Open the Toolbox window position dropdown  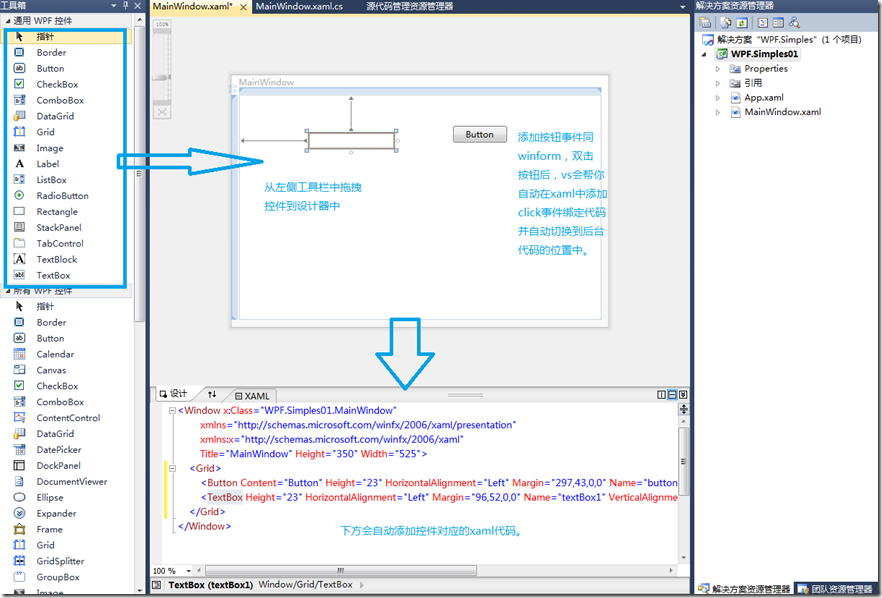click(x=114, y=6)
